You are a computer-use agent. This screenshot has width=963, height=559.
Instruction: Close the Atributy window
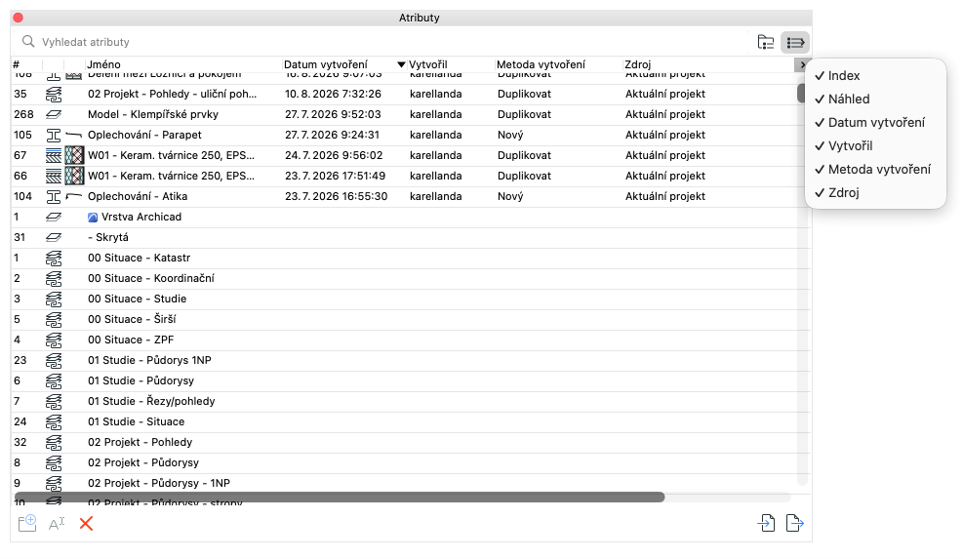(x=18, y=17)
